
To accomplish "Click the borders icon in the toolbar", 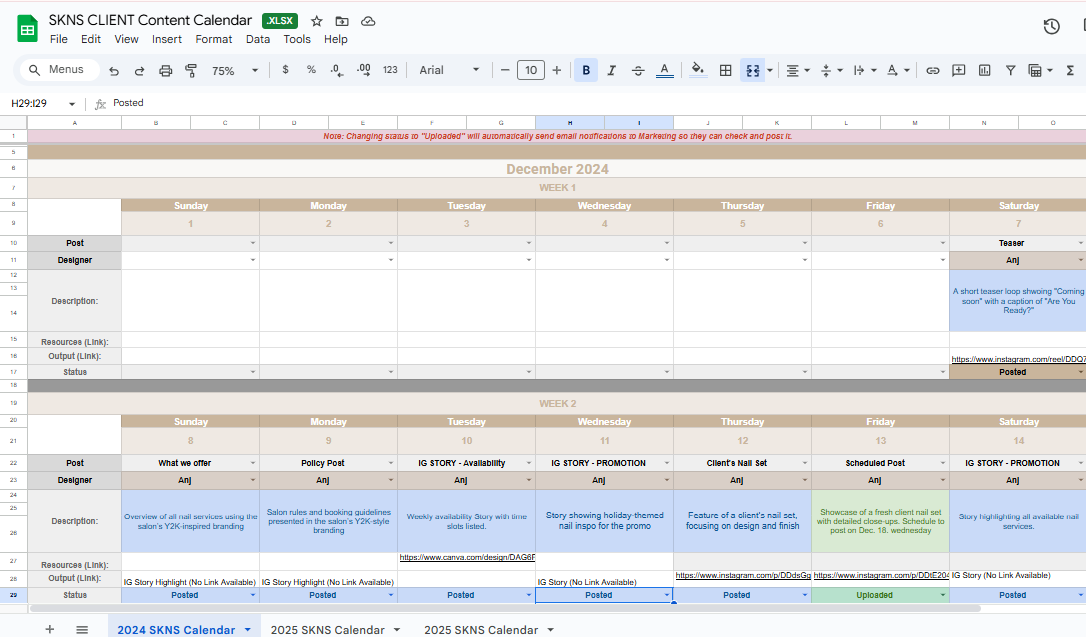I will pos(726,70).
